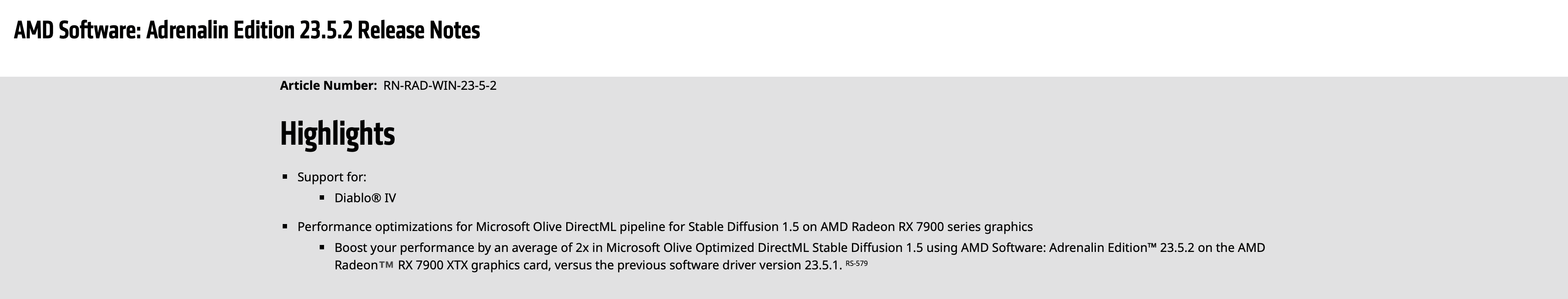Screen dimensions: 1568x299
Task: Click the 'Support for:' list item
Action: point(332,177)
